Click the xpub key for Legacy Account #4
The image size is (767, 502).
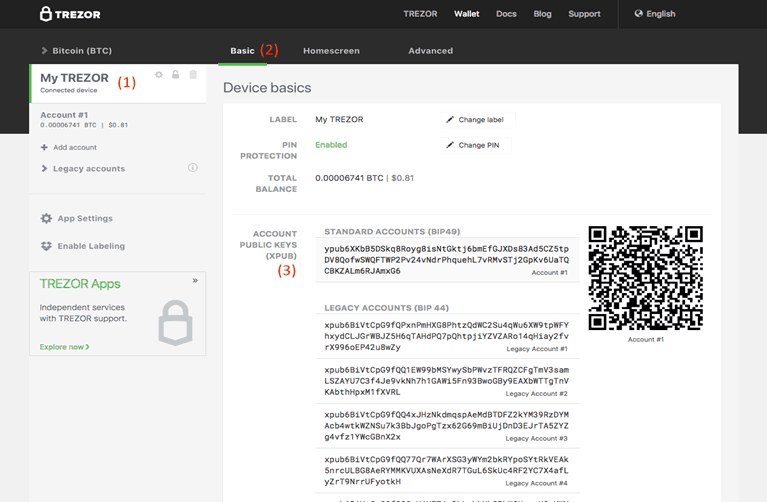(x=447, y=471)
